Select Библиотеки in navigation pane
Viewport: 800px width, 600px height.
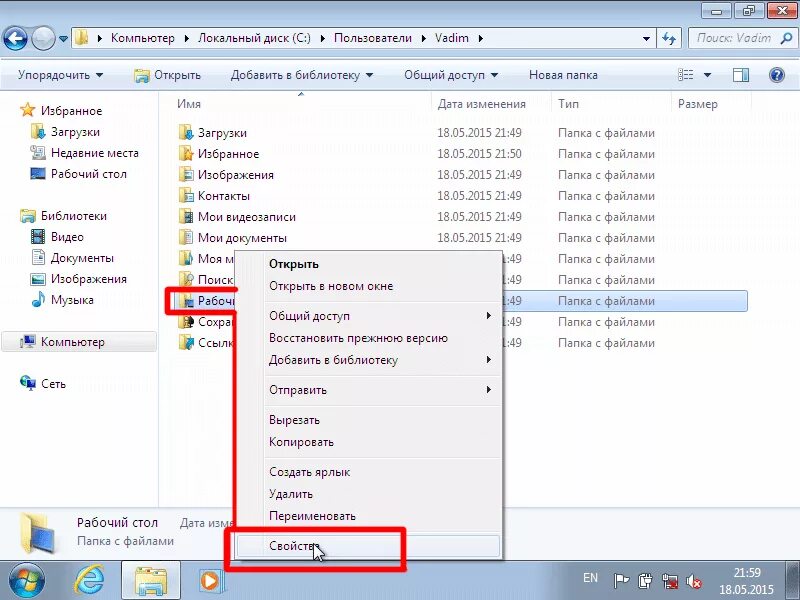[64, 216]
